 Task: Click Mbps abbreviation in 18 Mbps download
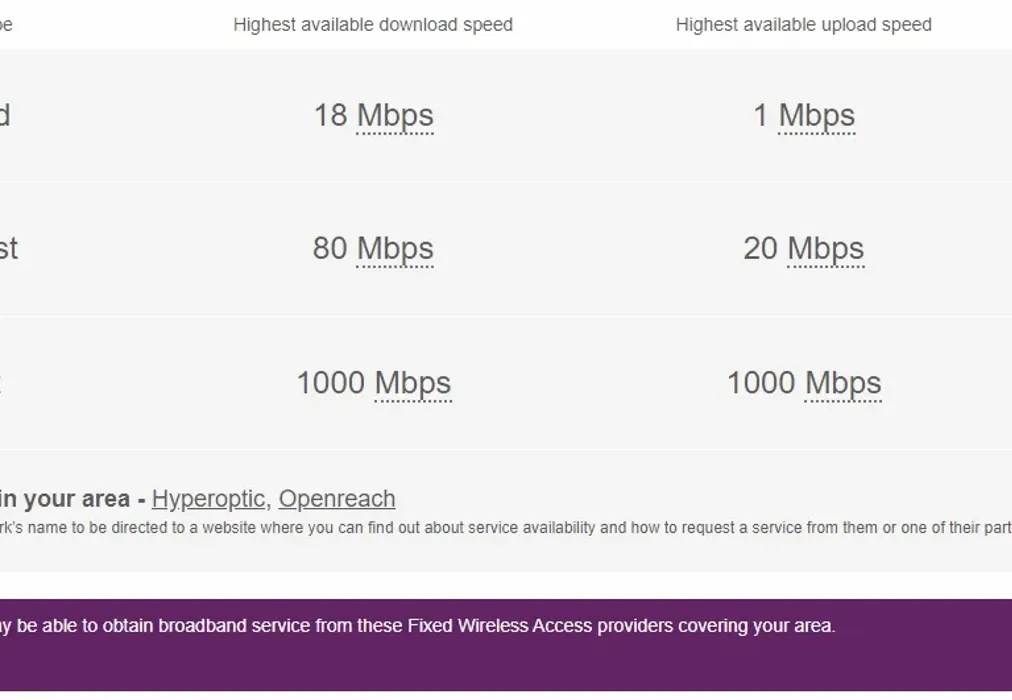click(395, 116)
